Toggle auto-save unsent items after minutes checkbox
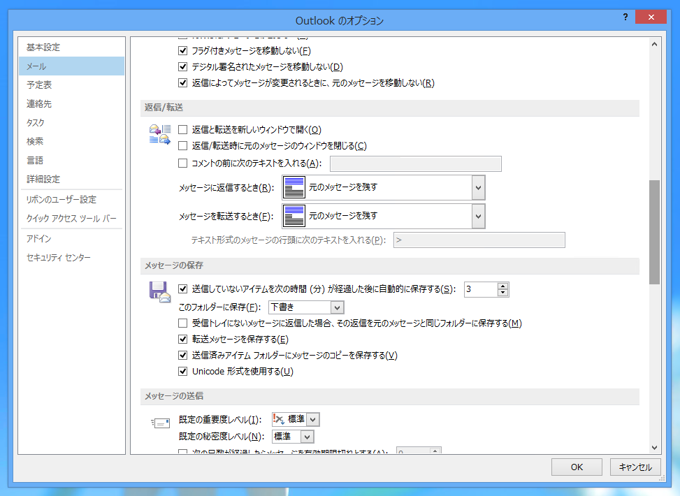The height and width of the screenshot is (496, 680). pos(183,289)
